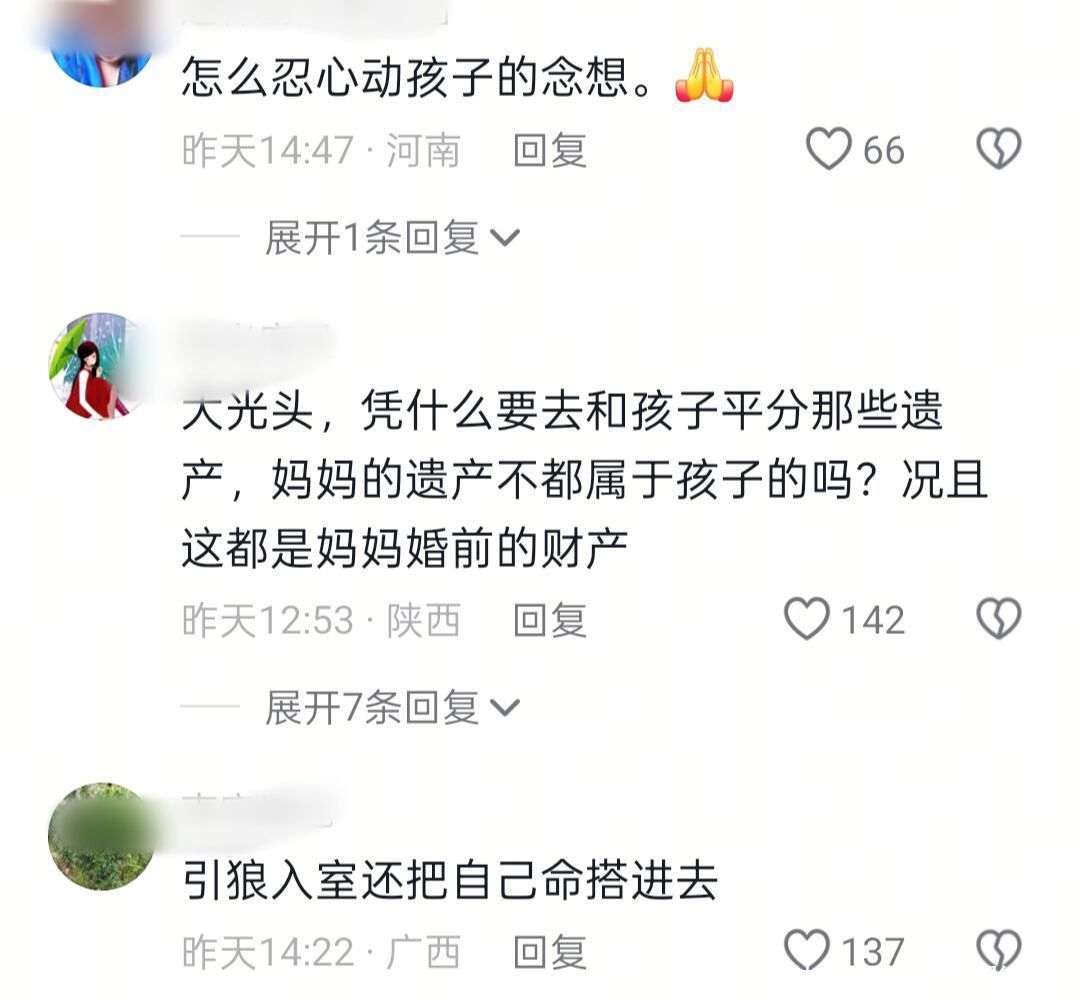
Task: Tap the praying hands emoji
Action: click(x=704, y=75)
